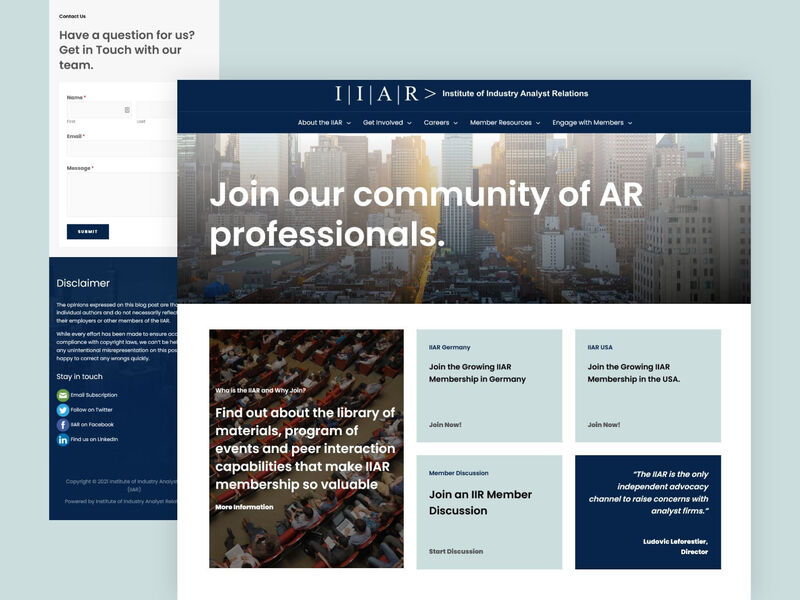Image resolution: width=800 pixels, height=600 pixels.
Task: Click the Twitter bird icon
Action: pos(63,410)
